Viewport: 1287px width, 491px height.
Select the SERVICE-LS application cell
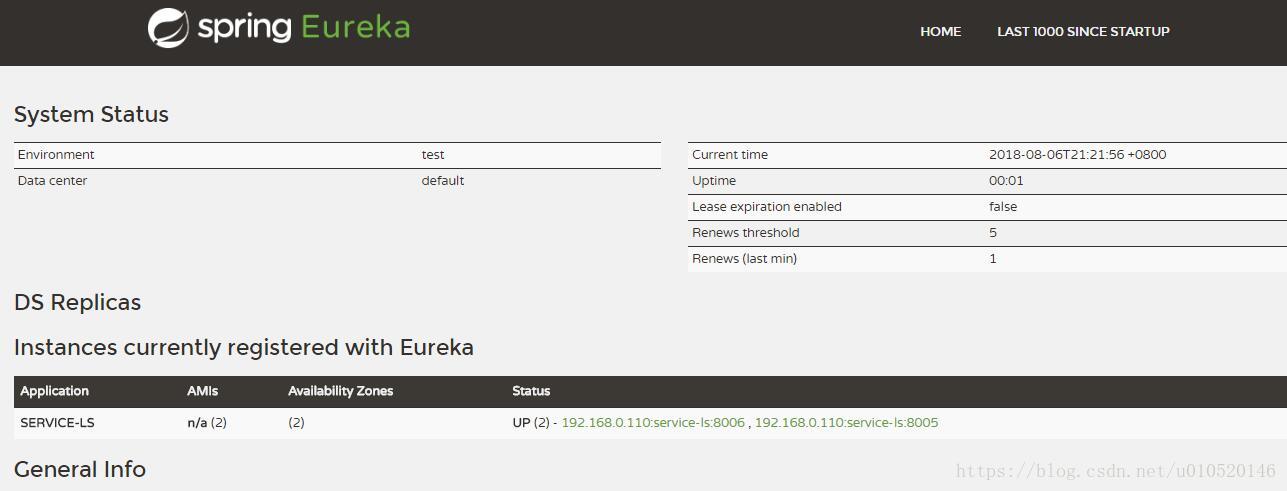(57, 423)
